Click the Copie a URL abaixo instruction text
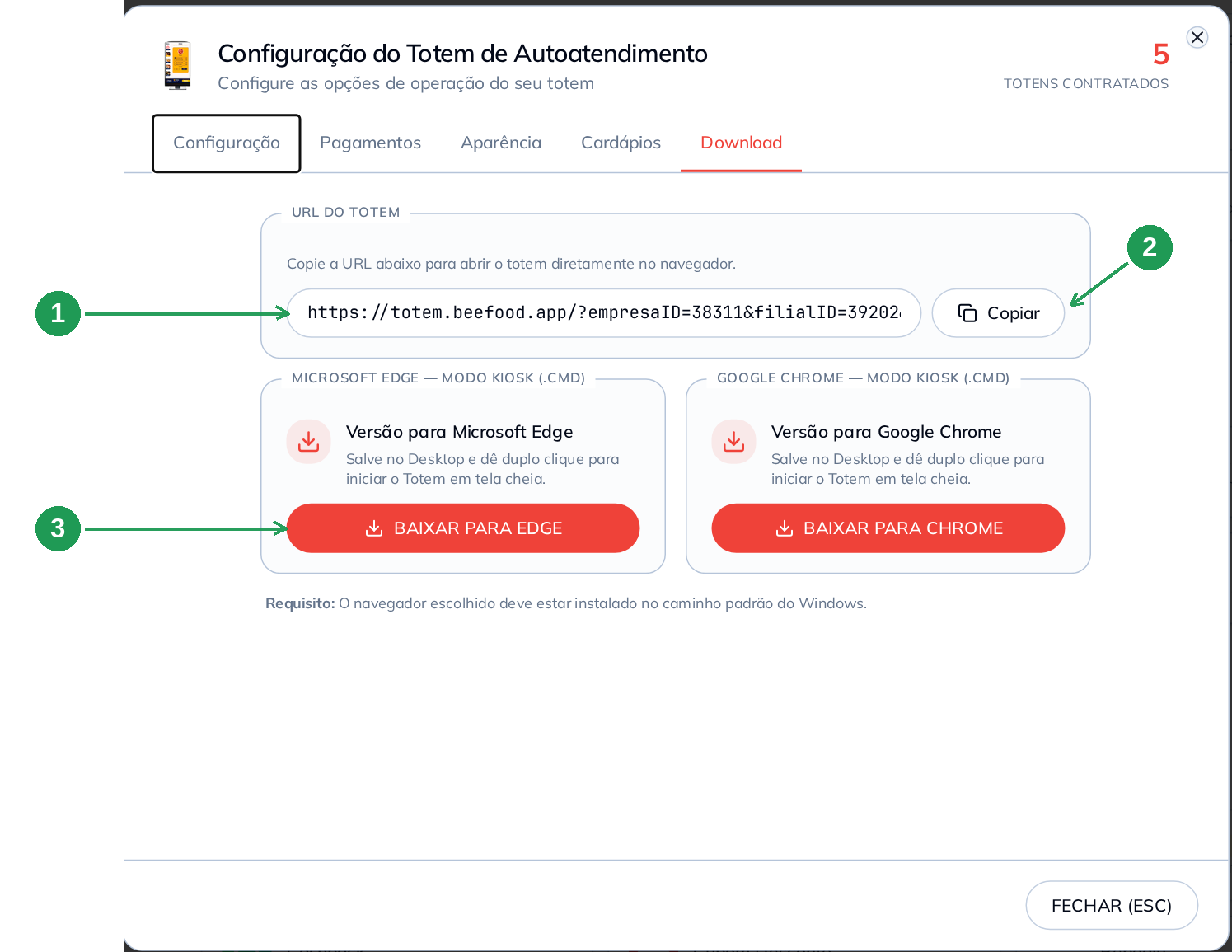1232x952 pixels. 511,264
